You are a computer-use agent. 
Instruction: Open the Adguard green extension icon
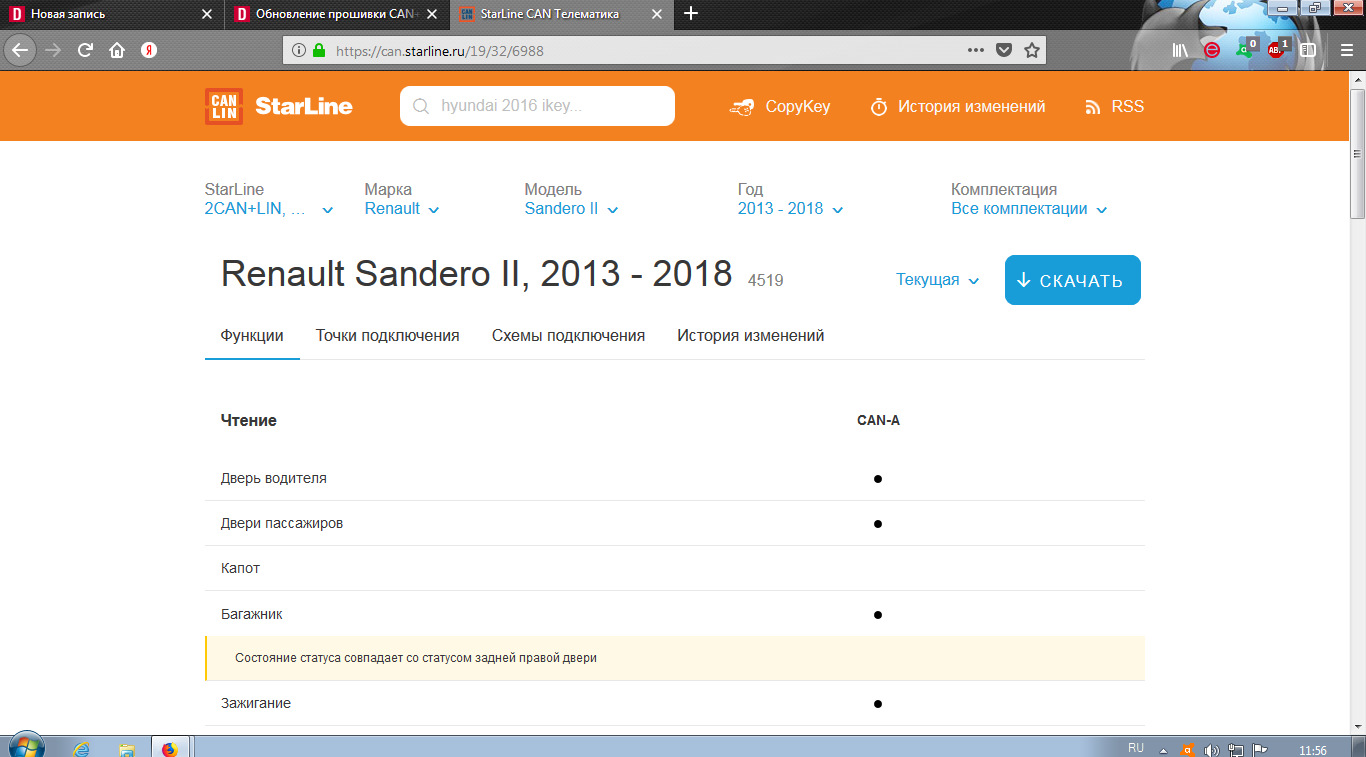tap(1245, 49)
